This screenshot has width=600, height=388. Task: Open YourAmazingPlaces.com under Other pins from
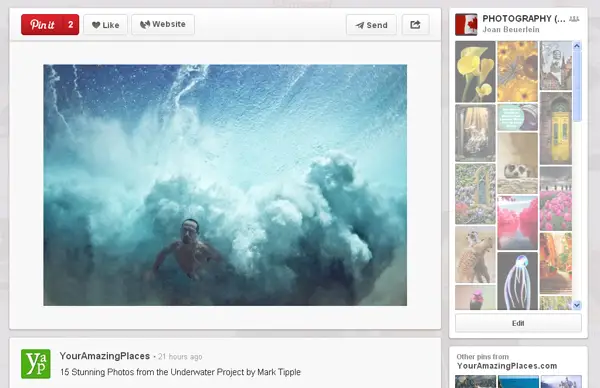tap(507, 366)
